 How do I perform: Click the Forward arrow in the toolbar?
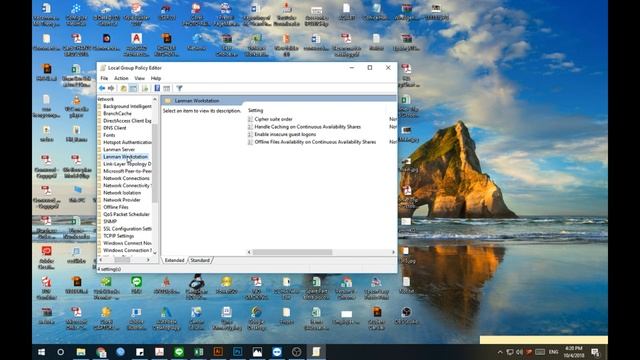(x=111, y=88)
